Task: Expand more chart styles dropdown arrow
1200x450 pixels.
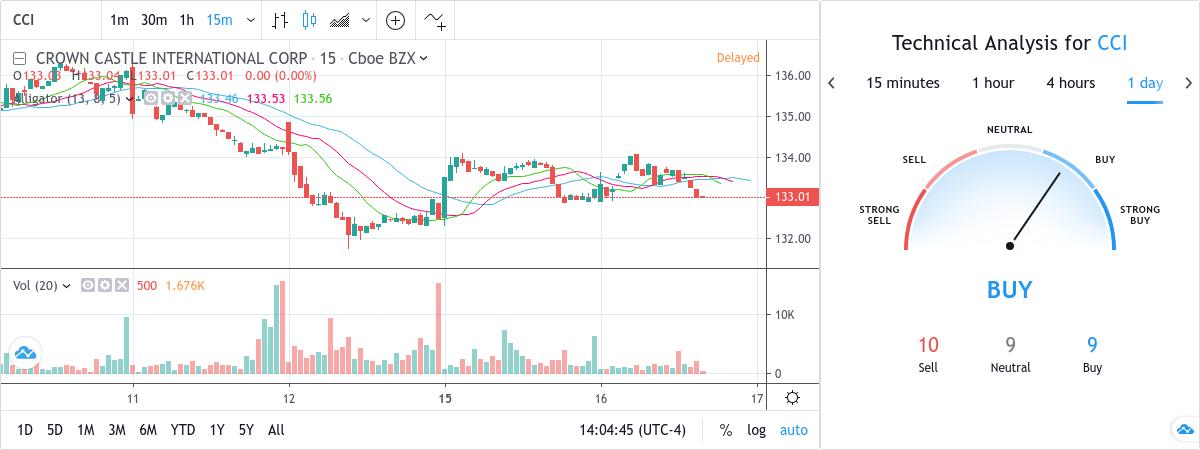Action: click(368, 20)
